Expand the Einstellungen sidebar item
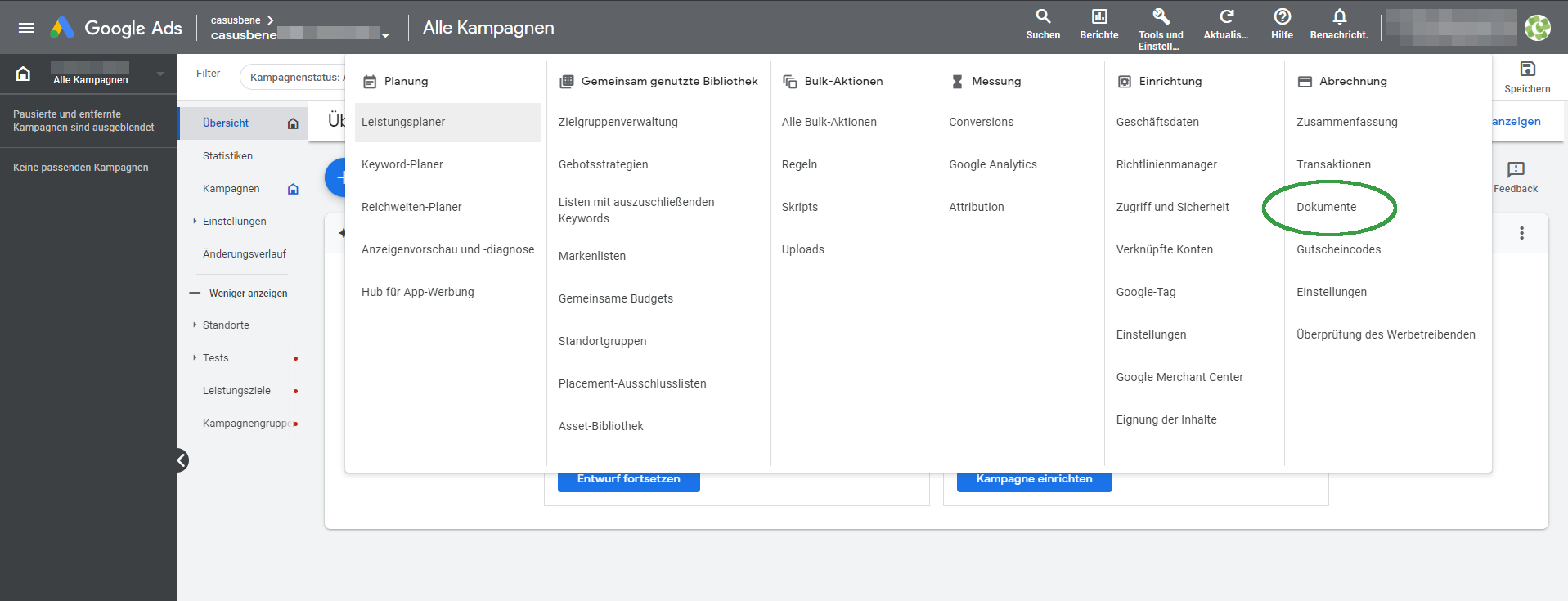1568x601 pixels. pyautogui.click(x=234, y=222)
